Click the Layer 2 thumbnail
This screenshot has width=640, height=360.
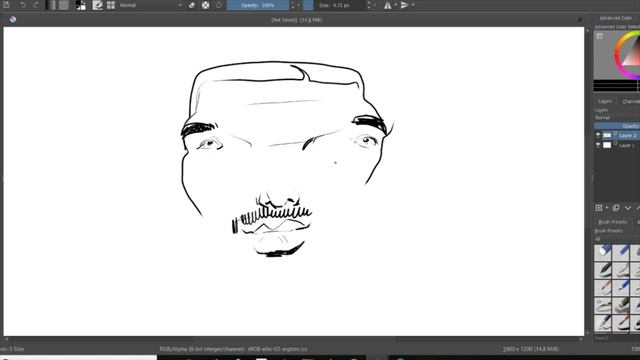point(607,135)
